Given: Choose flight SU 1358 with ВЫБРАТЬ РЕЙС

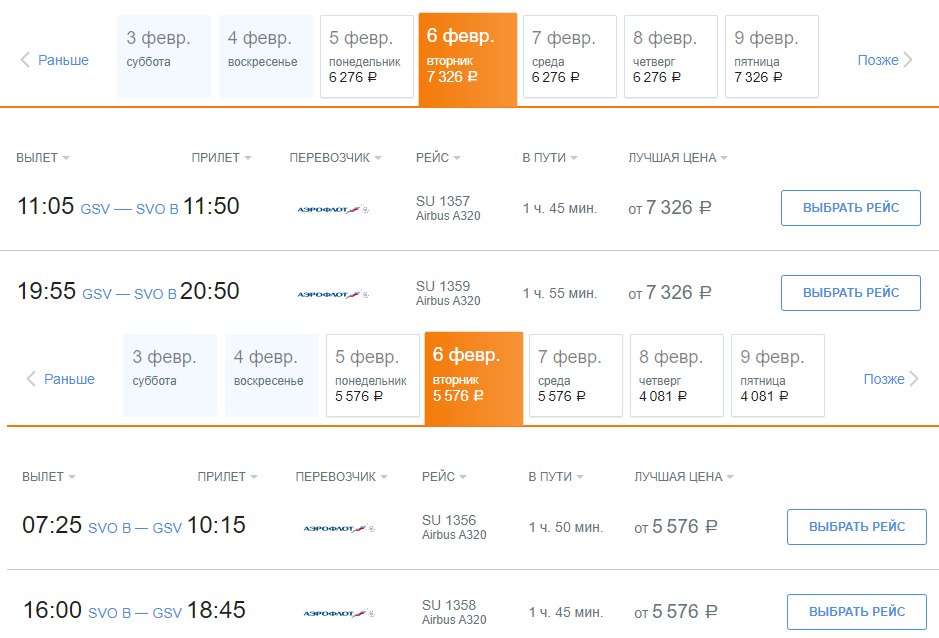Looking at the screenshot, I should 856,612.
